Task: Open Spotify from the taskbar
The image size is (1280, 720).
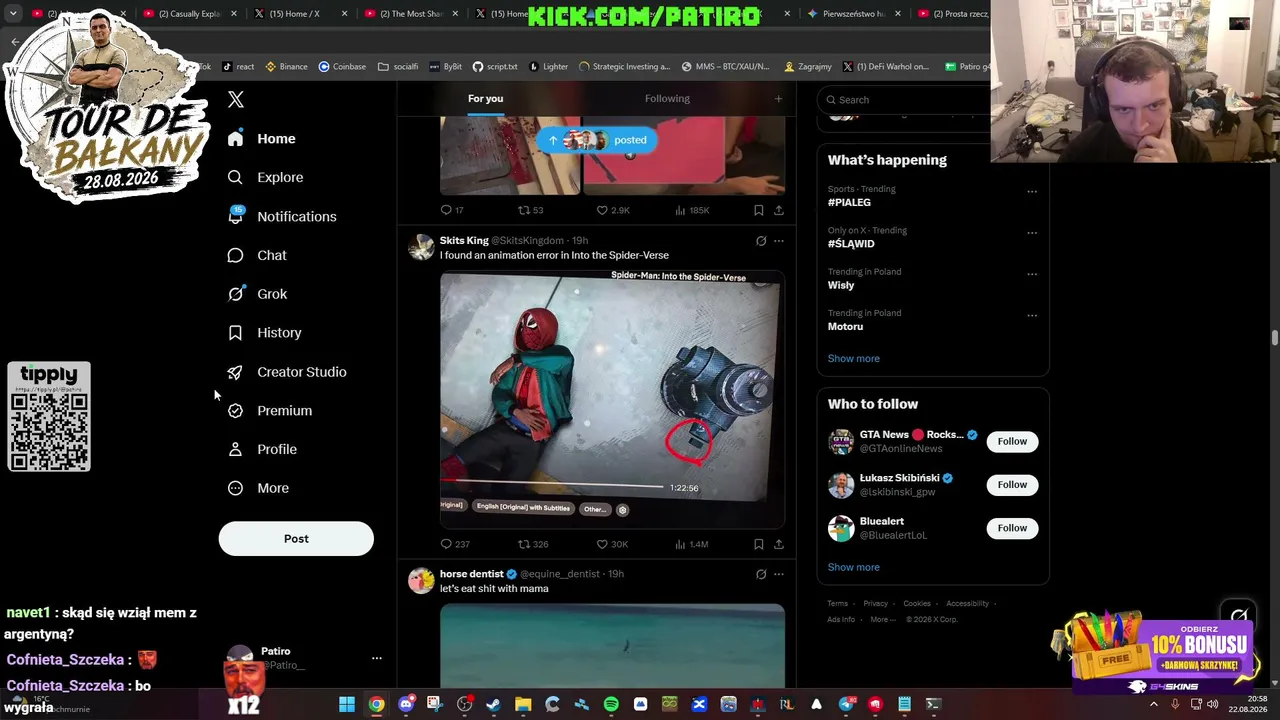Action: [611, 705]
